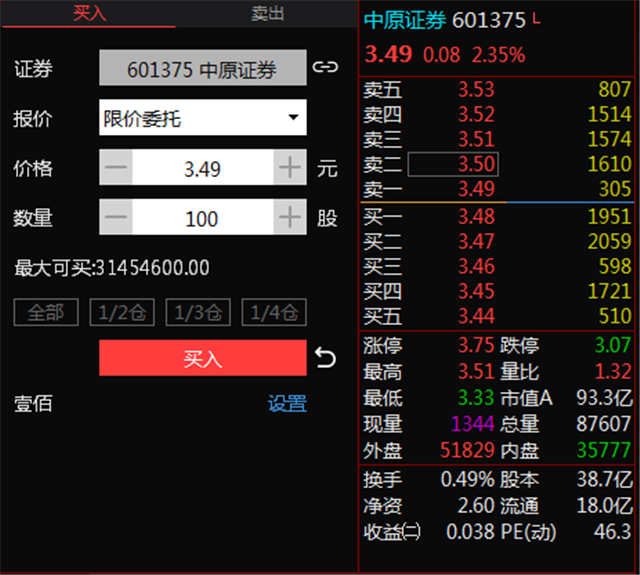
Task: Submit the order with the red 买入 button
Action: [x=202, y=358]
